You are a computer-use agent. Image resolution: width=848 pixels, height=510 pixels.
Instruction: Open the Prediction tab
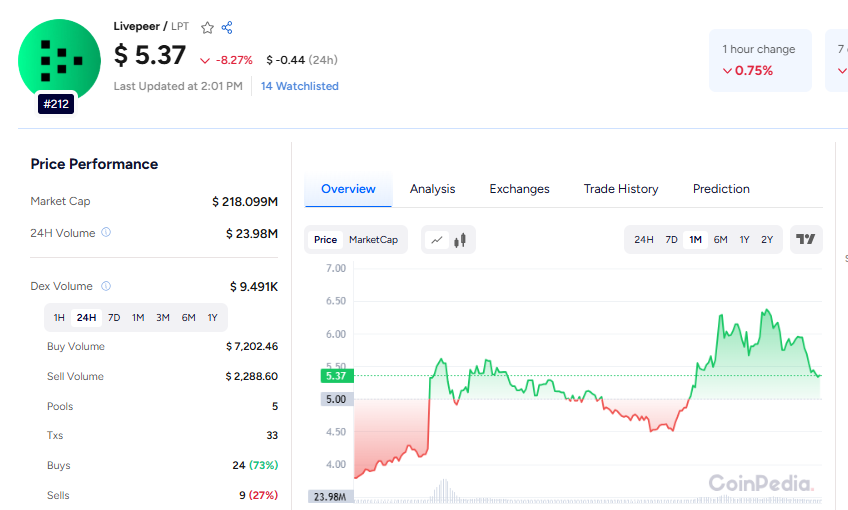click(721, 189)
